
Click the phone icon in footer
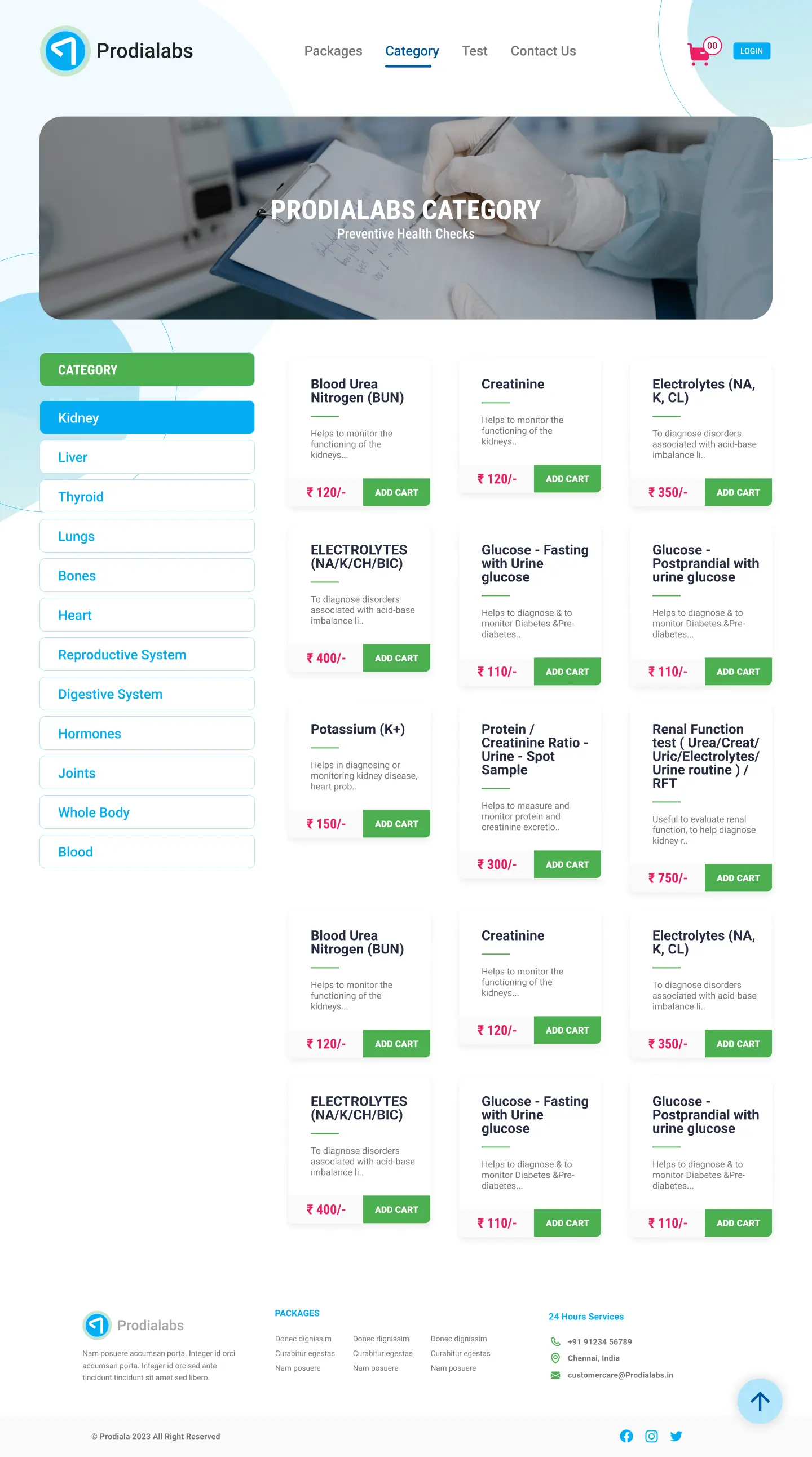pyautogui.click(x=555, y=1341)
